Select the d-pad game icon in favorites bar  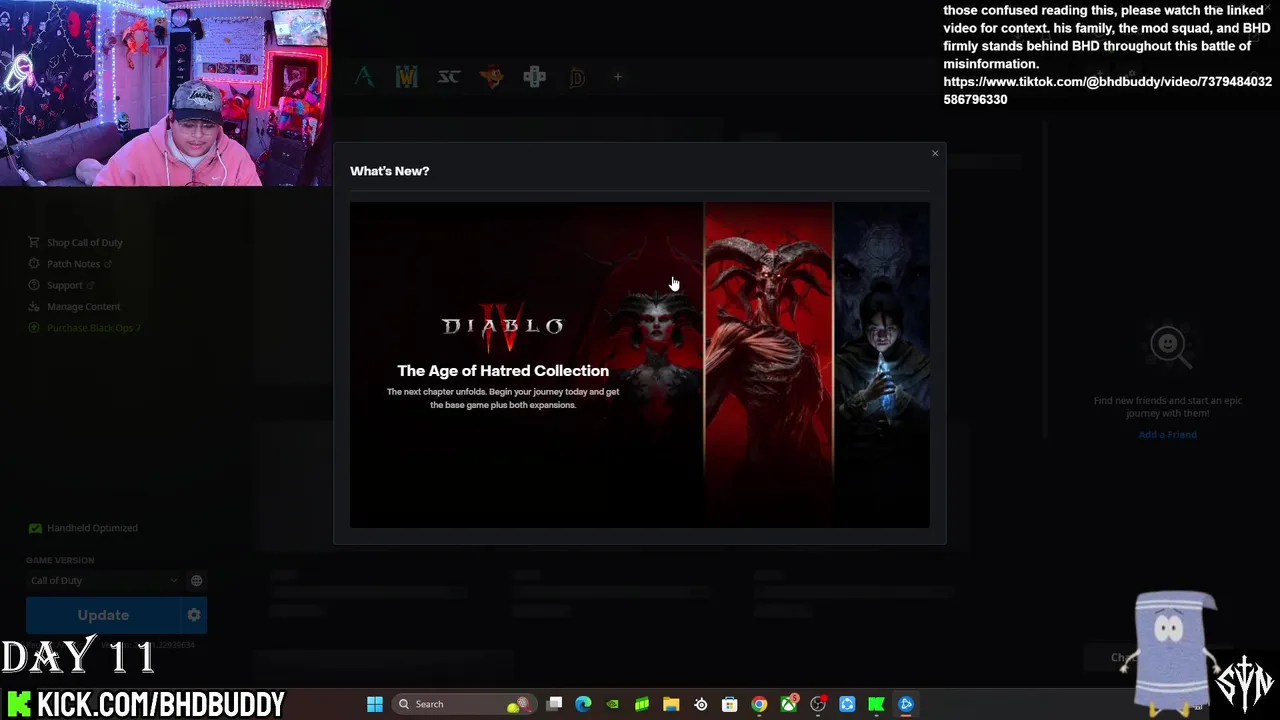[534, 77]
